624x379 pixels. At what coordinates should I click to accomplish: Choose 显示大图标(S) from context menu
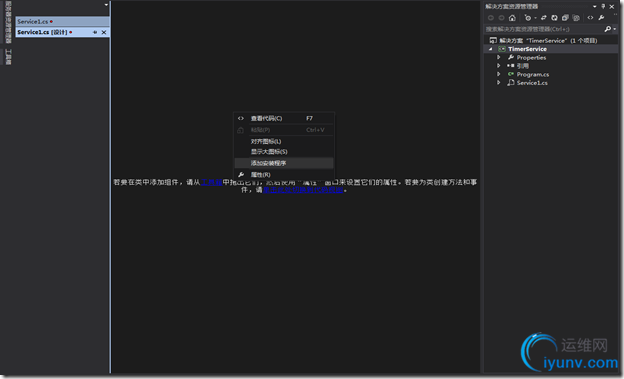(x=284, y=152)
